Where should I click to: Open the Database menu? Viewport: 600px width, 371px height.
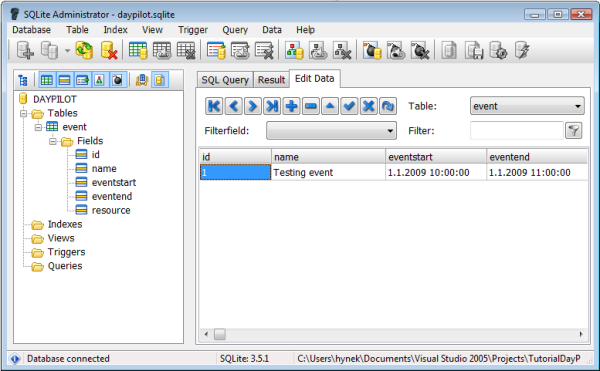tap(31, 30)
